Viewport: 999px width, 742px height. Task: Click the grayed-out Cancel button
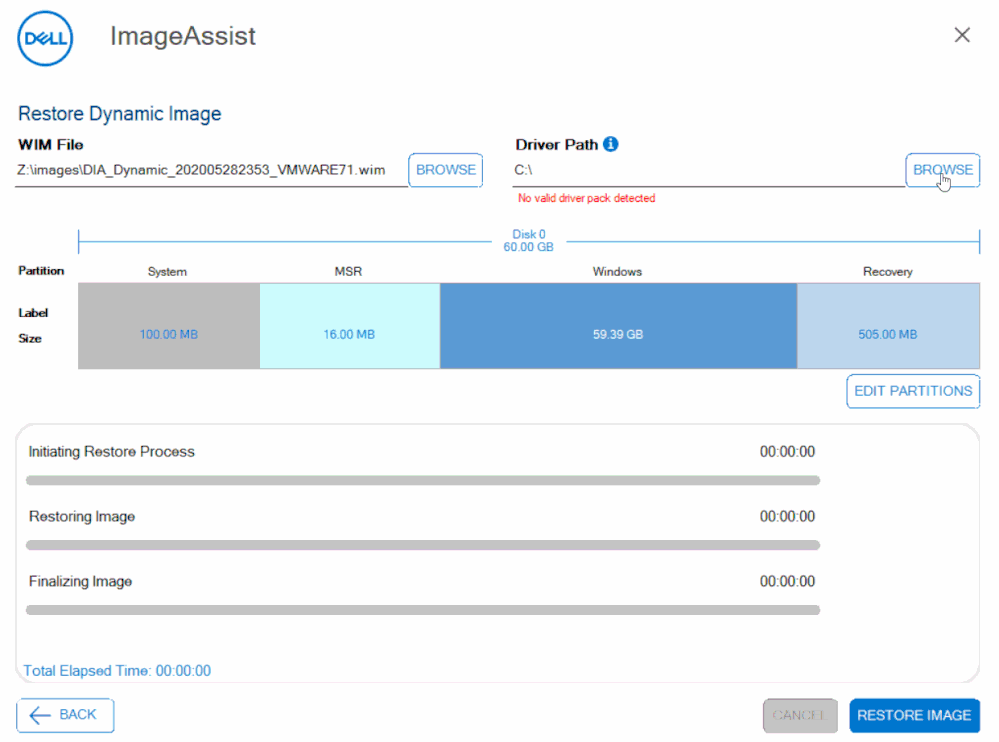tap(800, 715)
